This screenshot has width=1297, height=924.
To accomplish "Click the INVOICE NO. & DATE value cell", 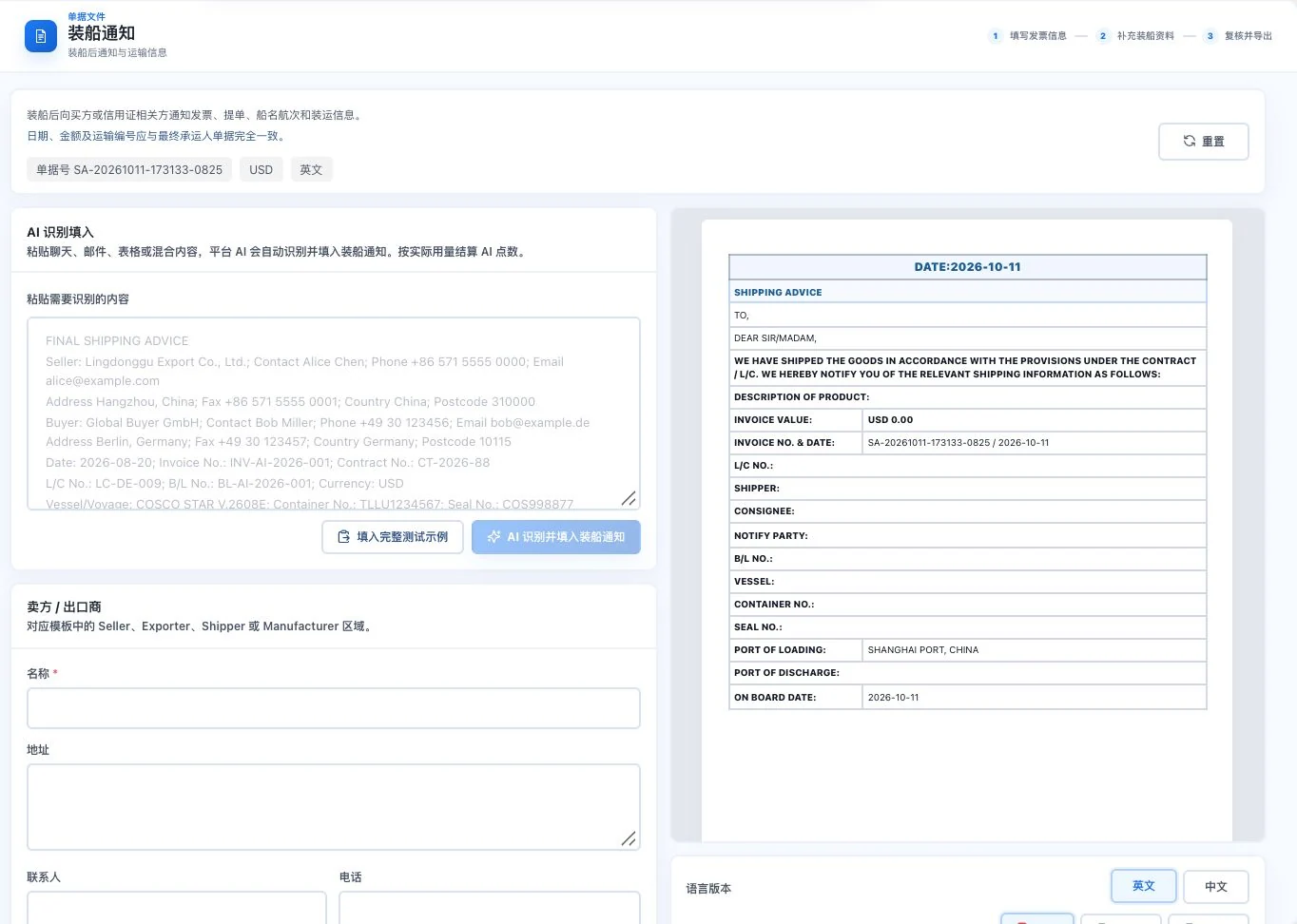I will point(1035,442).
